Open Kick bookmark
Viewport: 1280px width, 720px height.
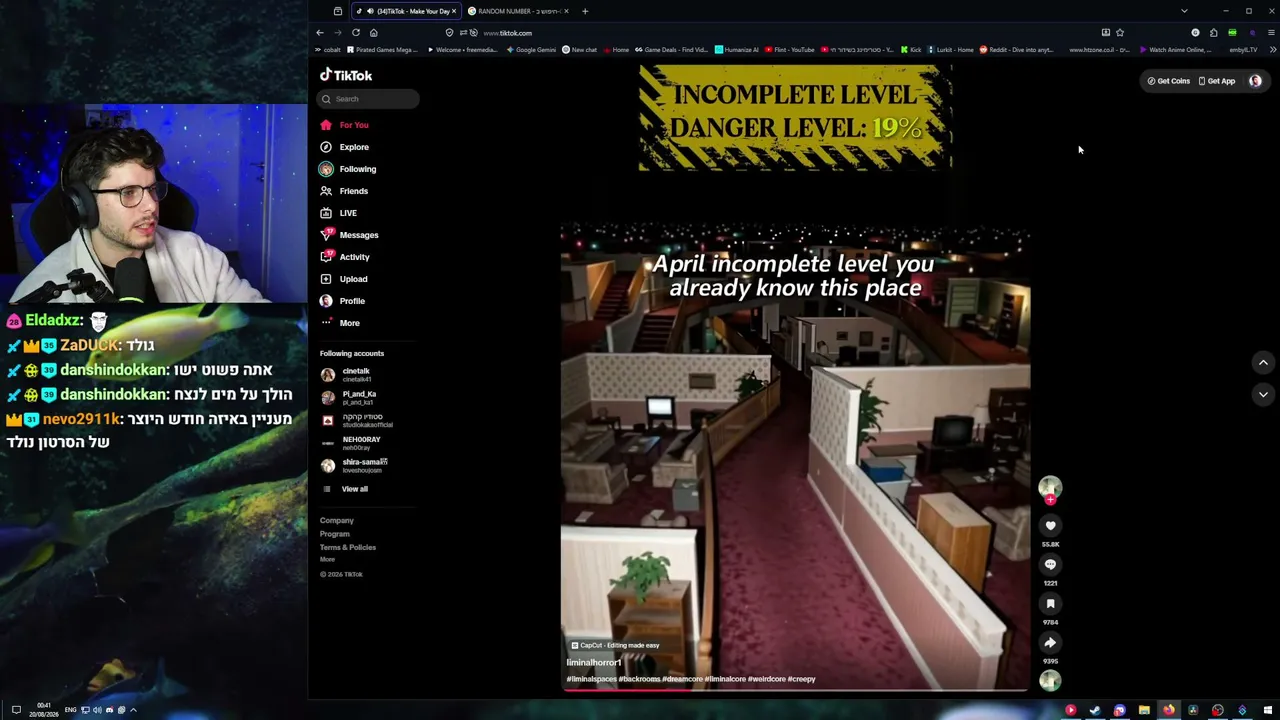tap(911, 49)
